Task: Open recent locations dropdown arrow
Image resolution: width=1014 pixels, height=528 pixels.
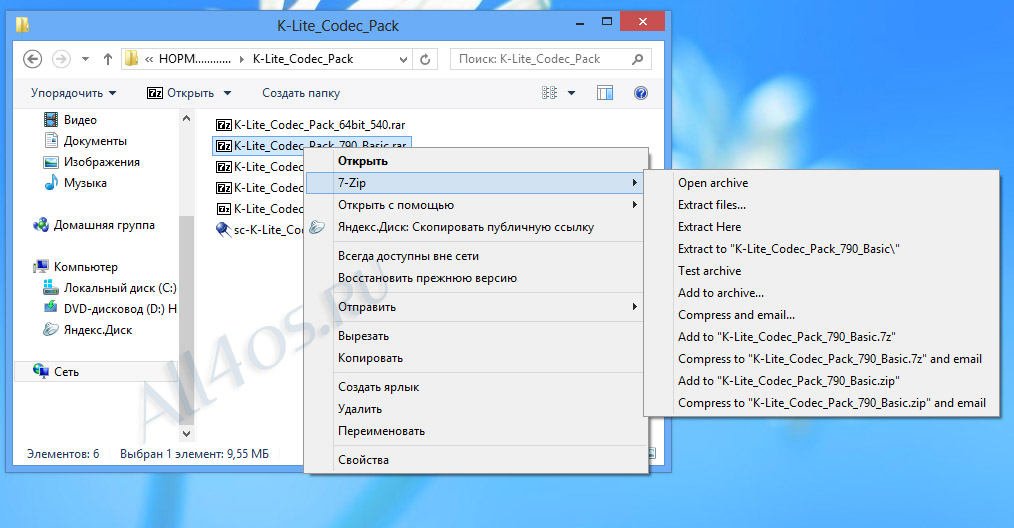Action: tap(85, 60)
